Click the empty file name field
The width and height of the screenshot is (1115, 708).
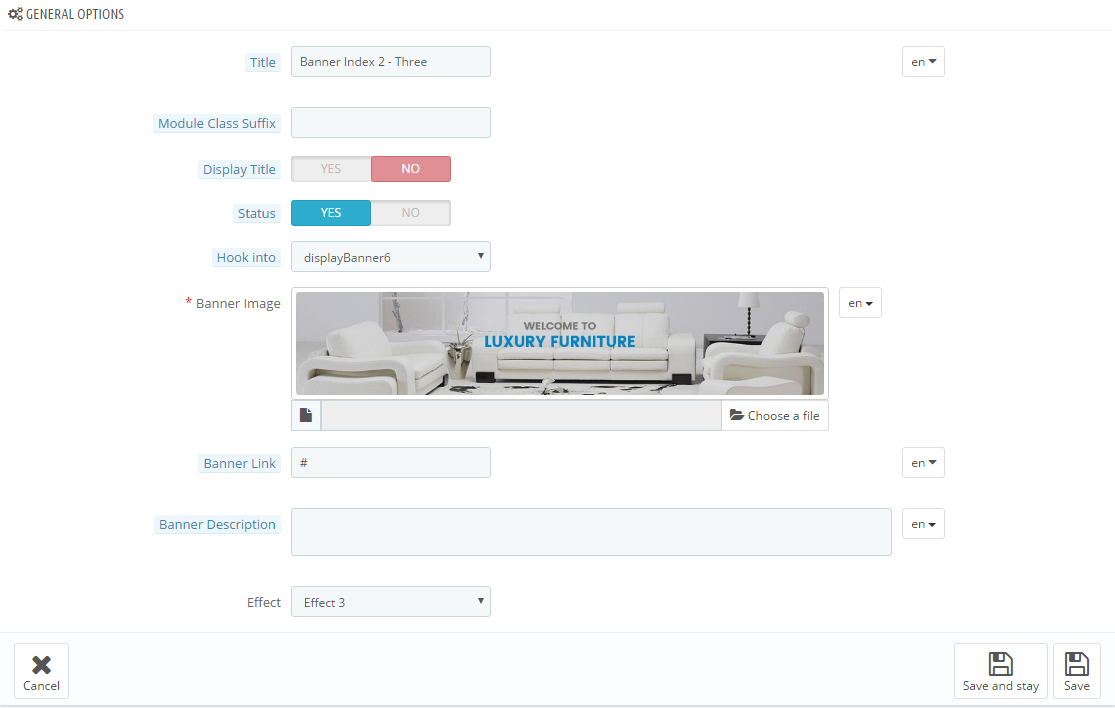(521, 415)
